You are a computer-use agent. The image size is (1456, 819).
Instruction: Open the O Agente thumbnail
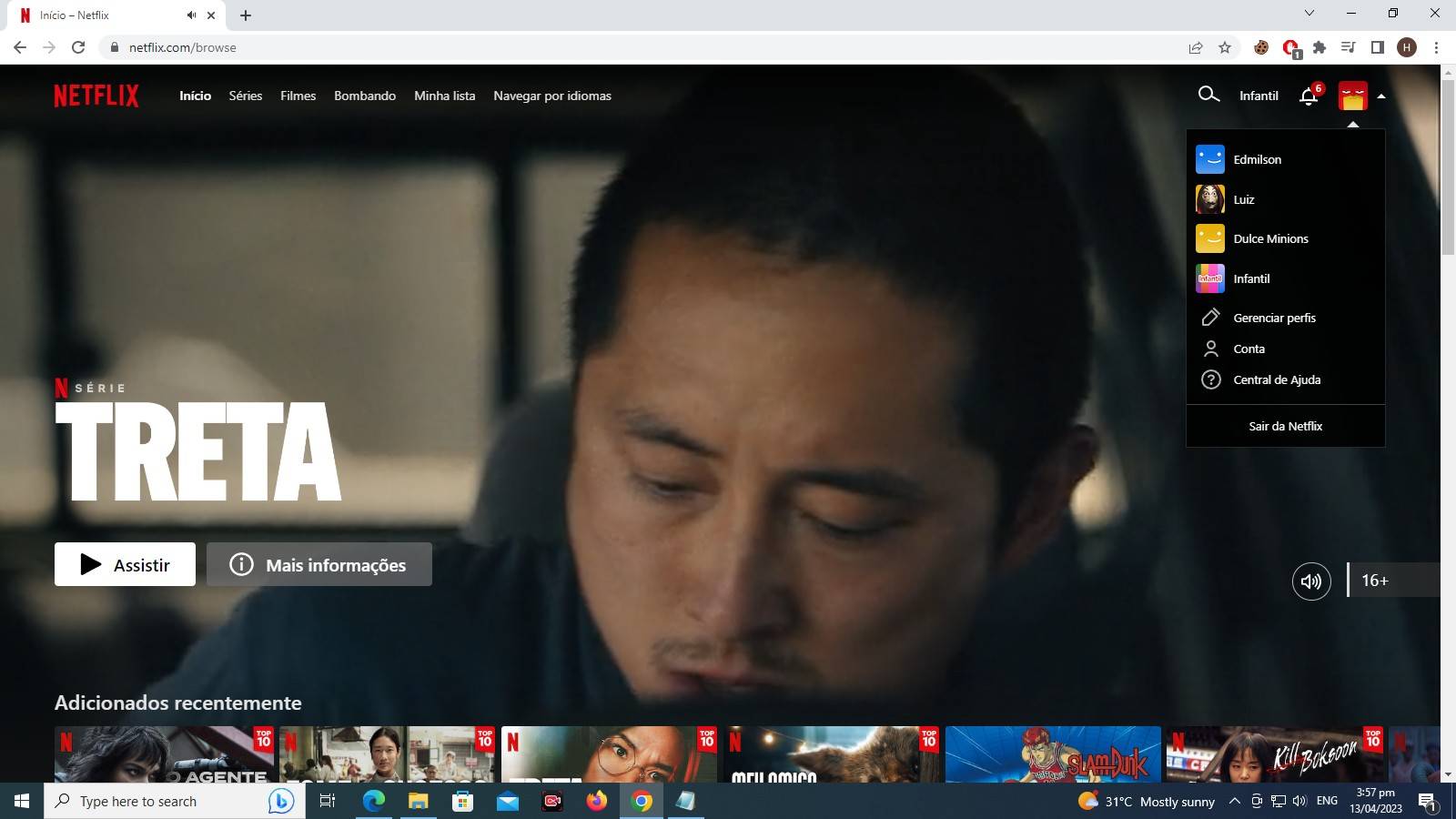point(165,754)
